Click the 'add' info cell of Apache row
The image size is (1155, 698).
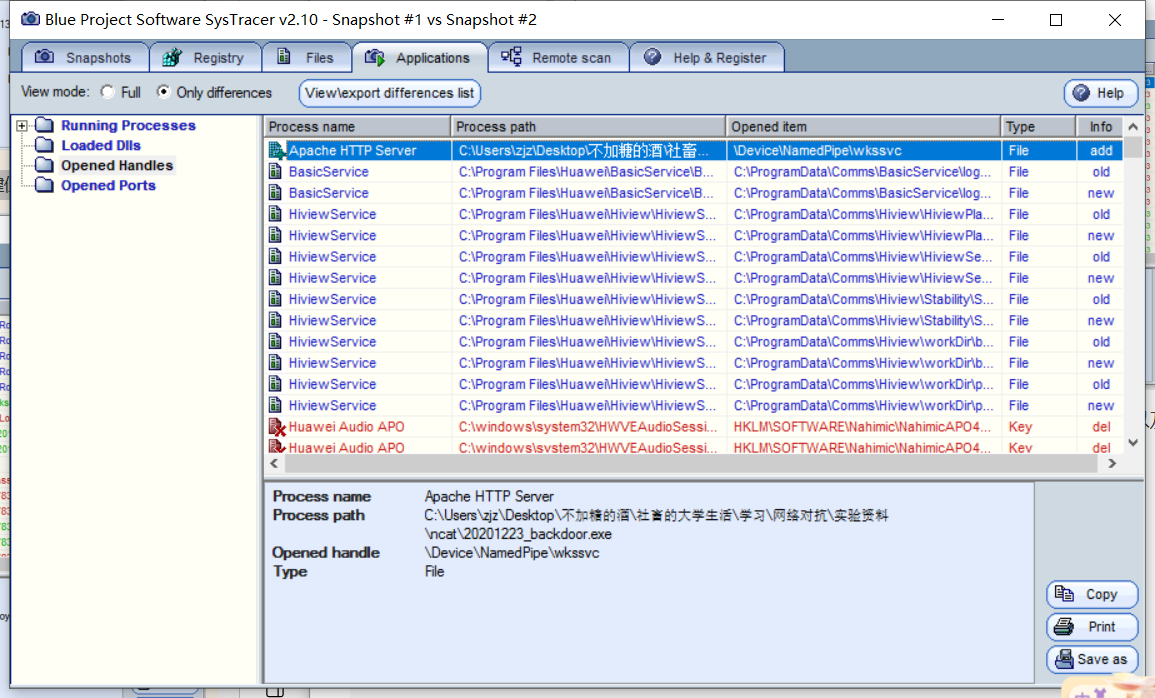pyautogui.click(x=1101, y=150)
